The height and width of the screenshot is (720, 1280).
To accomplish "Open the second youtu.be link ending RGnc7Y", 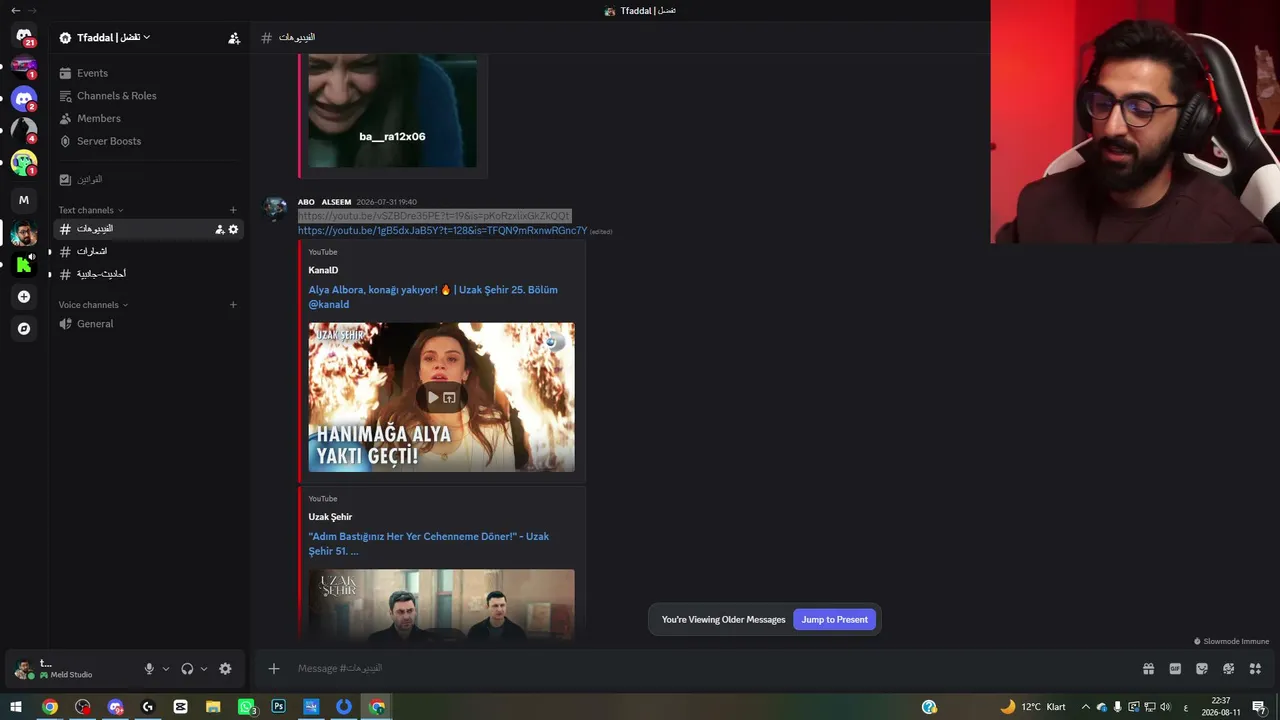I will click(443, 231).
